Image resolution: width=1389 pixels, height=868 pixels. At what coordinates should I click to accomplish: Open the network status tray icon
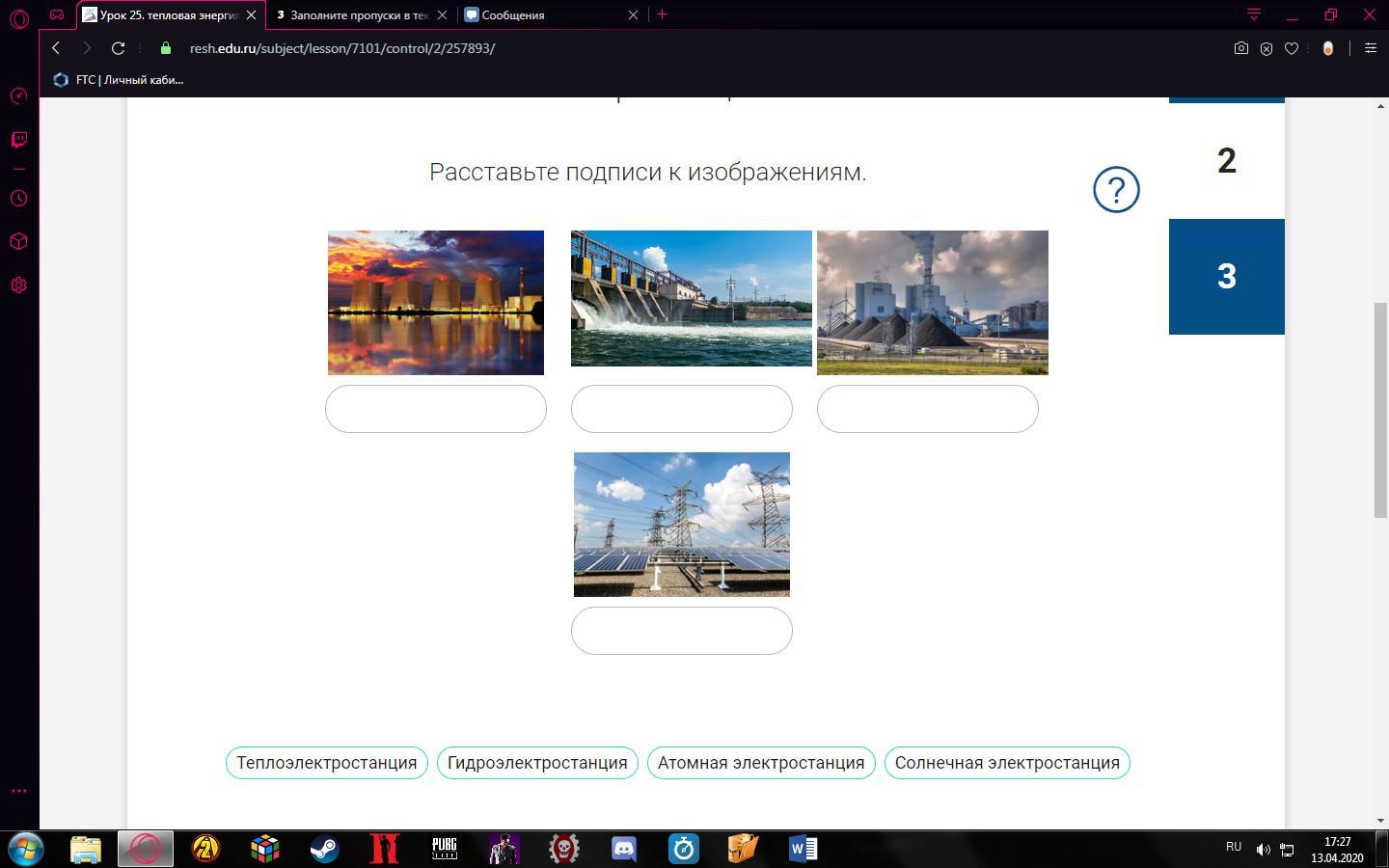1287,850
